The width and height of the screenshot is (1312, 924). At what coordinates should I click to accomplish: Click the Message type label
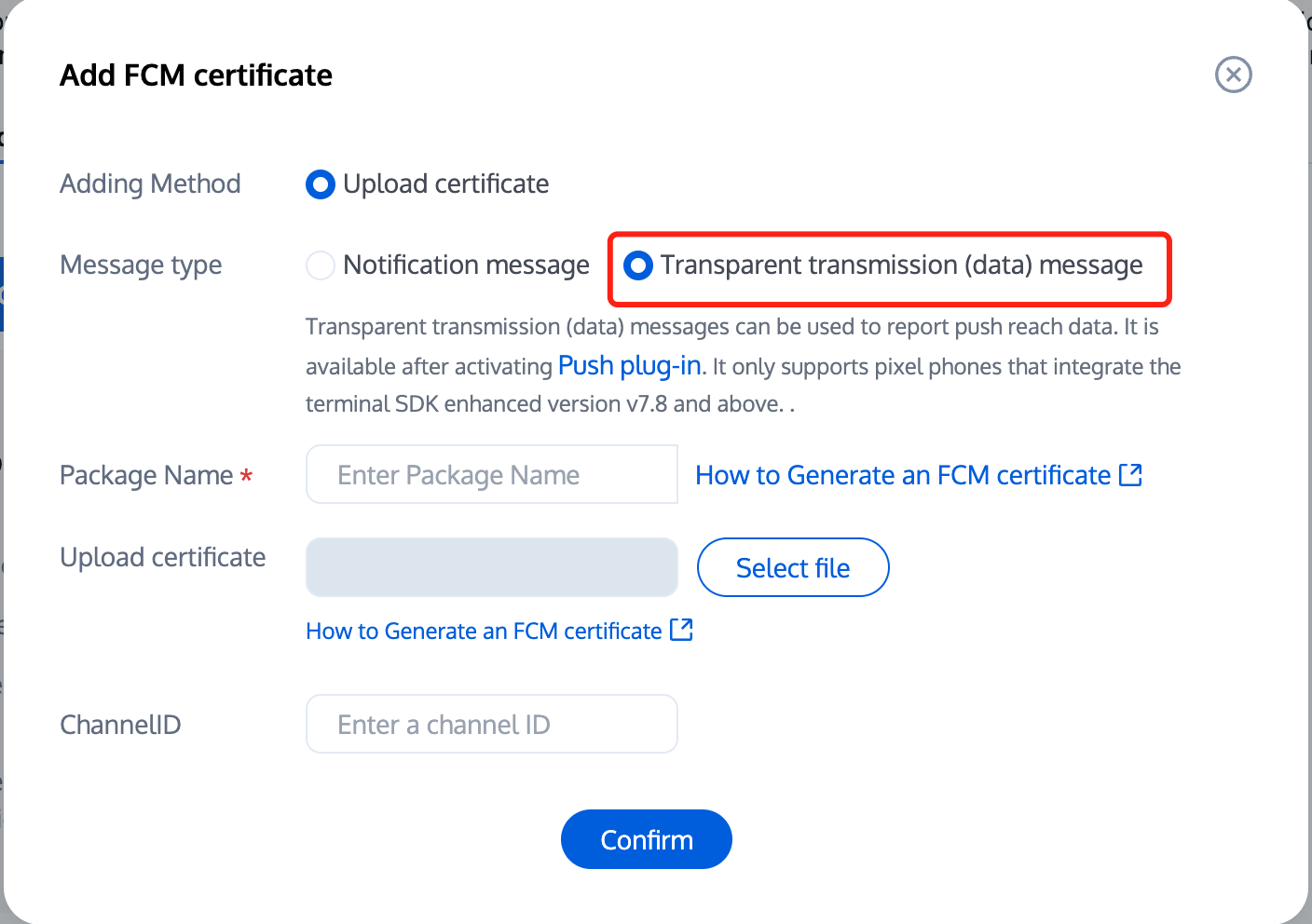pos(141,265)
